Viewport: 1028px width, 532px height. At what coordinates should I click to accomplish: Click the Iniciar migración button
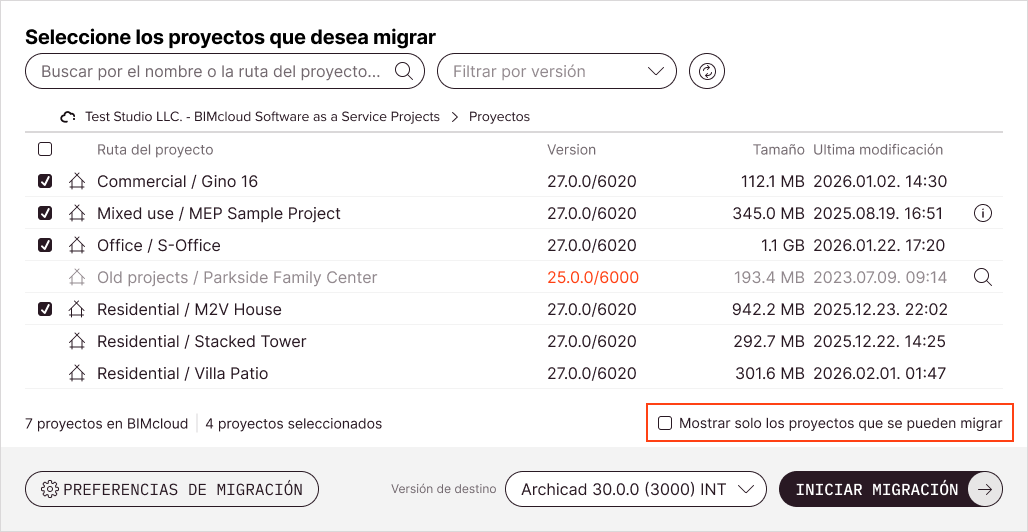point(891,489)
